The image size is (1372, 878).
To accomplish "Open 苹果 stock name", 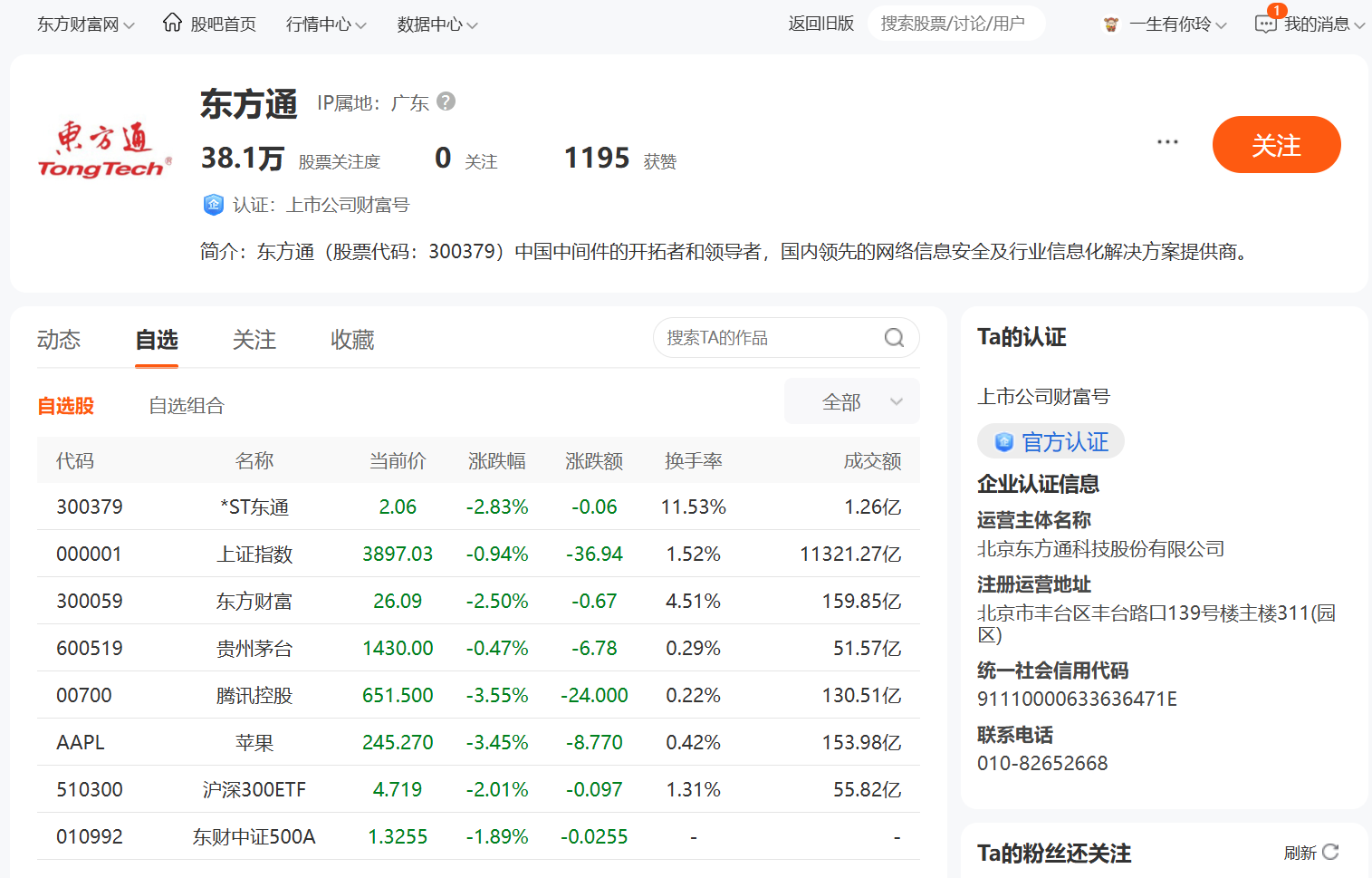I will point(254,742).
